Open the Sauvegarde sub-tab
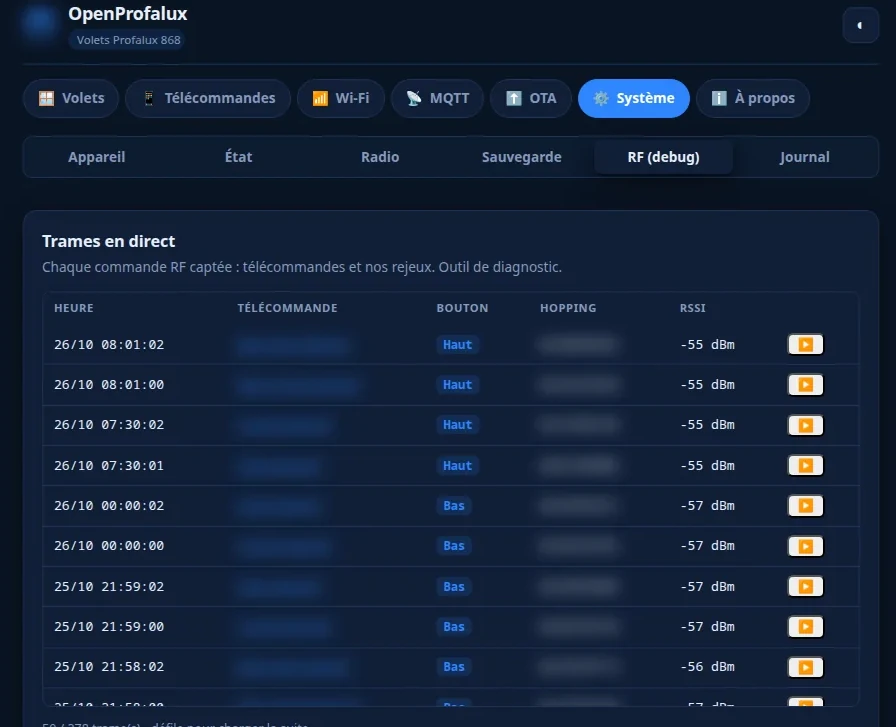896x727 pixels. pyautogui.click(x=522, y=157)
